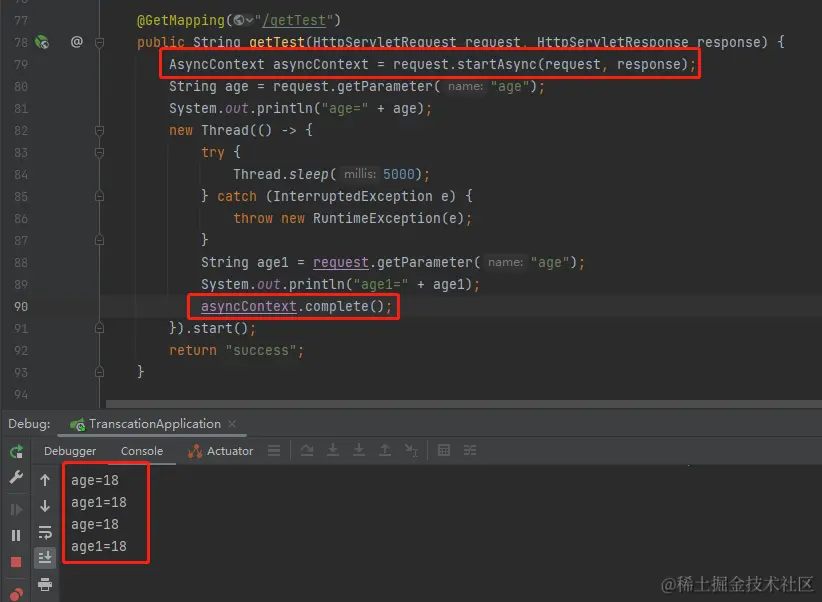822x602 pixels.
Task: Click the Resume Program icon
Action: [16, 509]
